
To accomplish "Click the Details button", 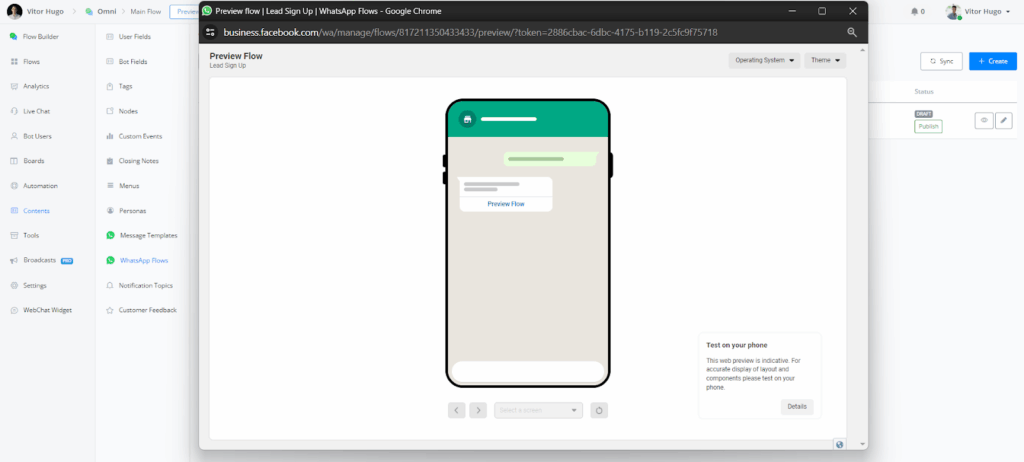I will [797, 407].
